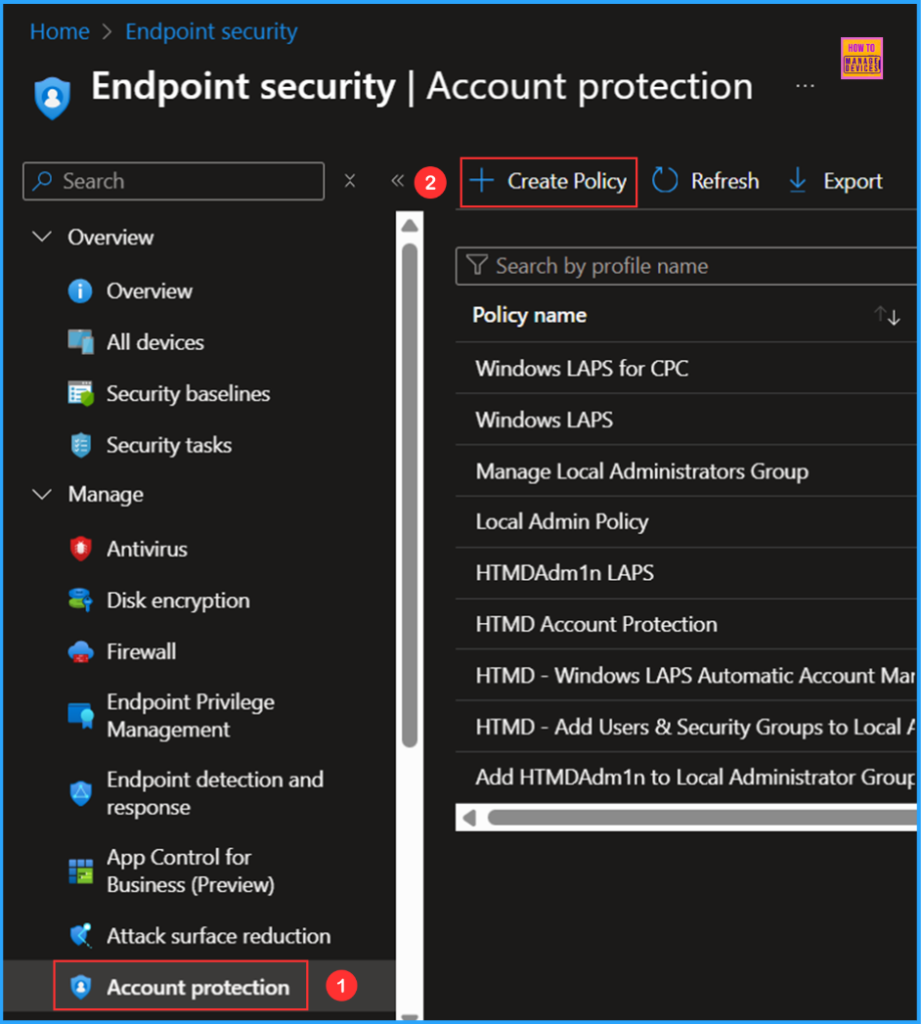Click the Endpoint detection and response icon
This screenshot has width=921, height=1024.
point(80,793)
